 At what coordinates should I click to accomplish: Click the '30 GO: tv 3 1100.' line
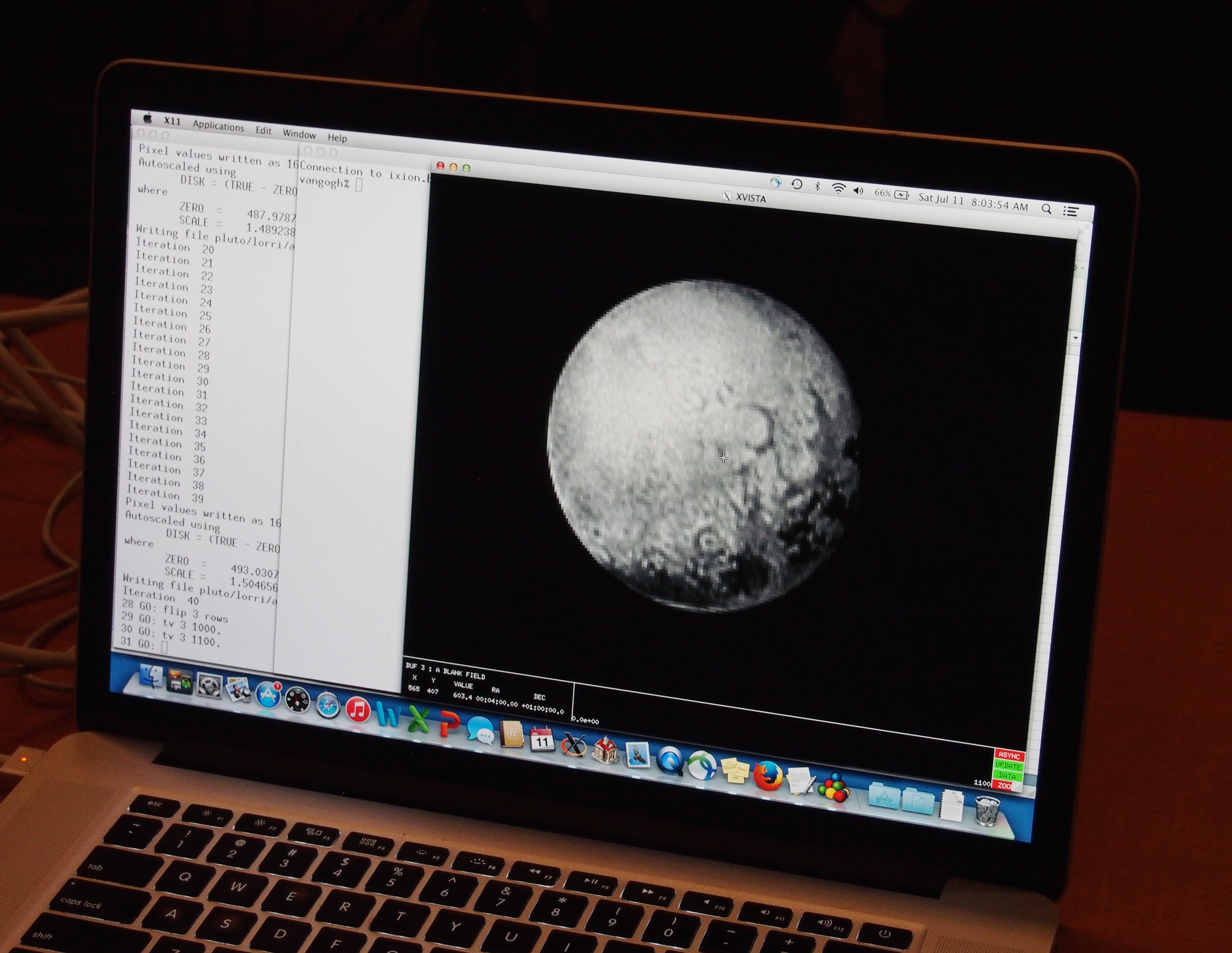click(171, 635)
